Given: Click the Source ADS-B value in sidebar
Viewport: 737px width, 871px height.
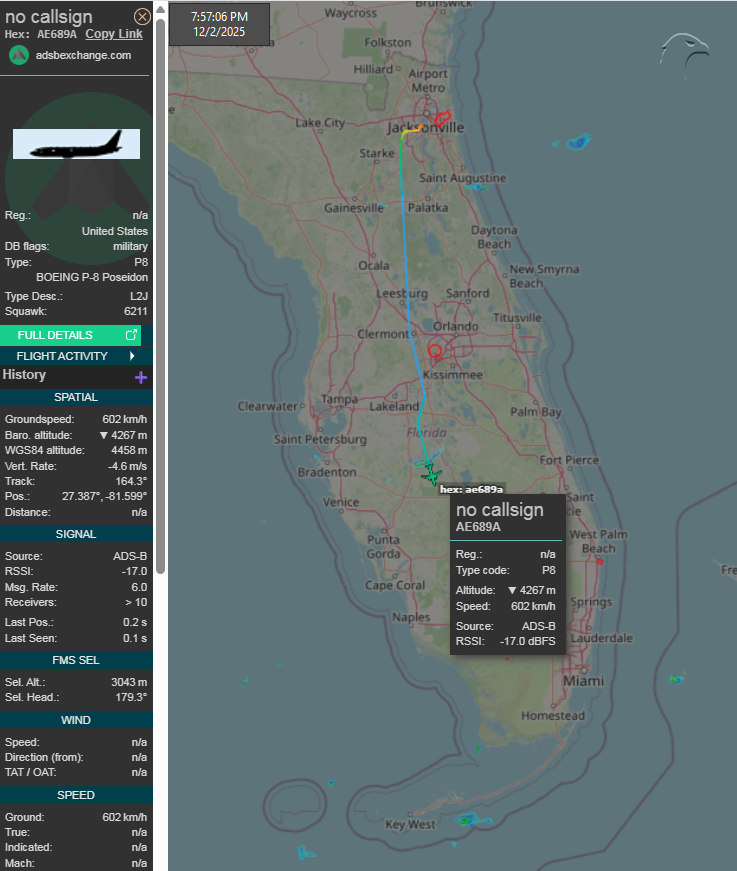Looking at the screenshot, I should click(x=130, y=556).
